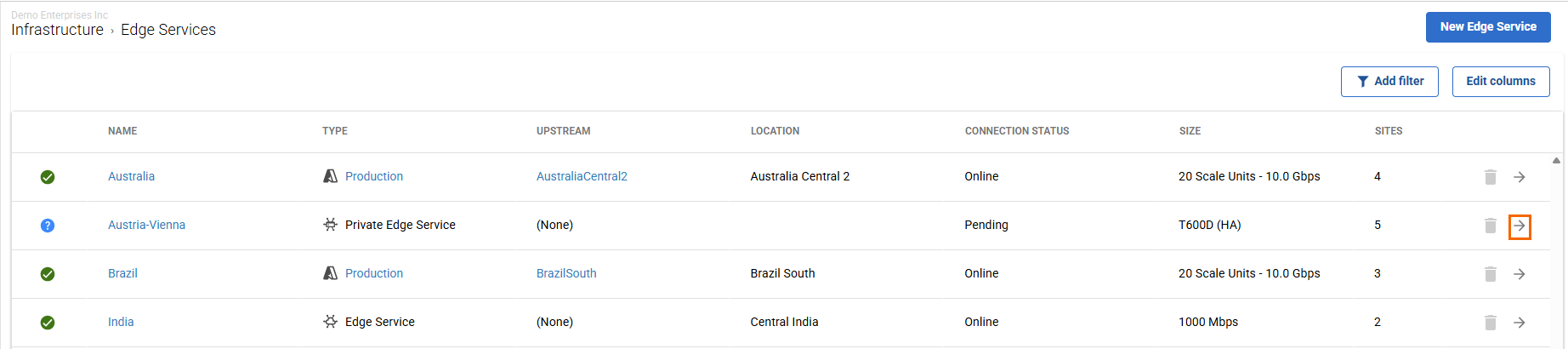Delete the Austria-Vienna edge service

point(1490,226)
